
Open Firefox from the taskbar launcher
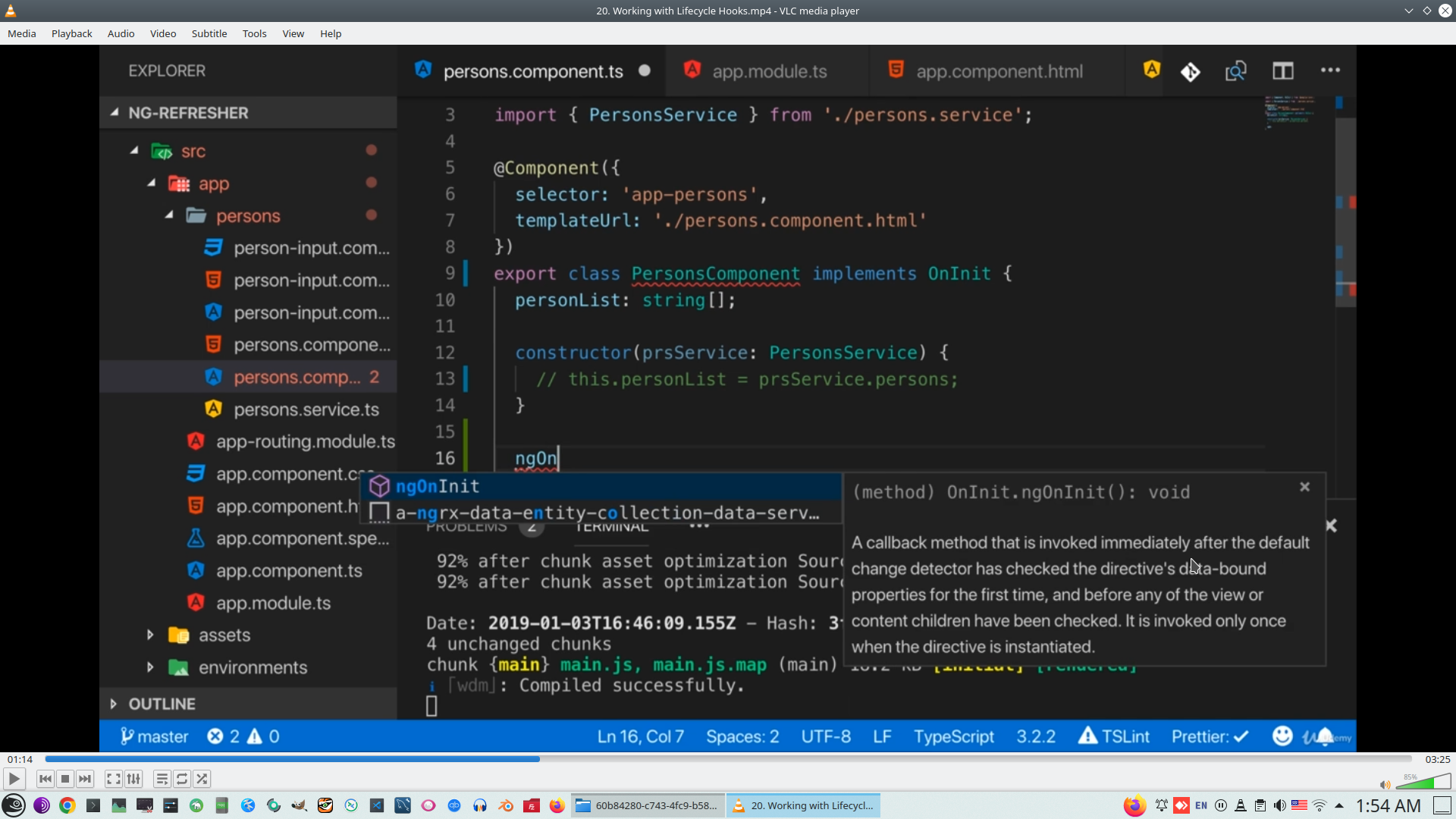click(x=557, y=805)
